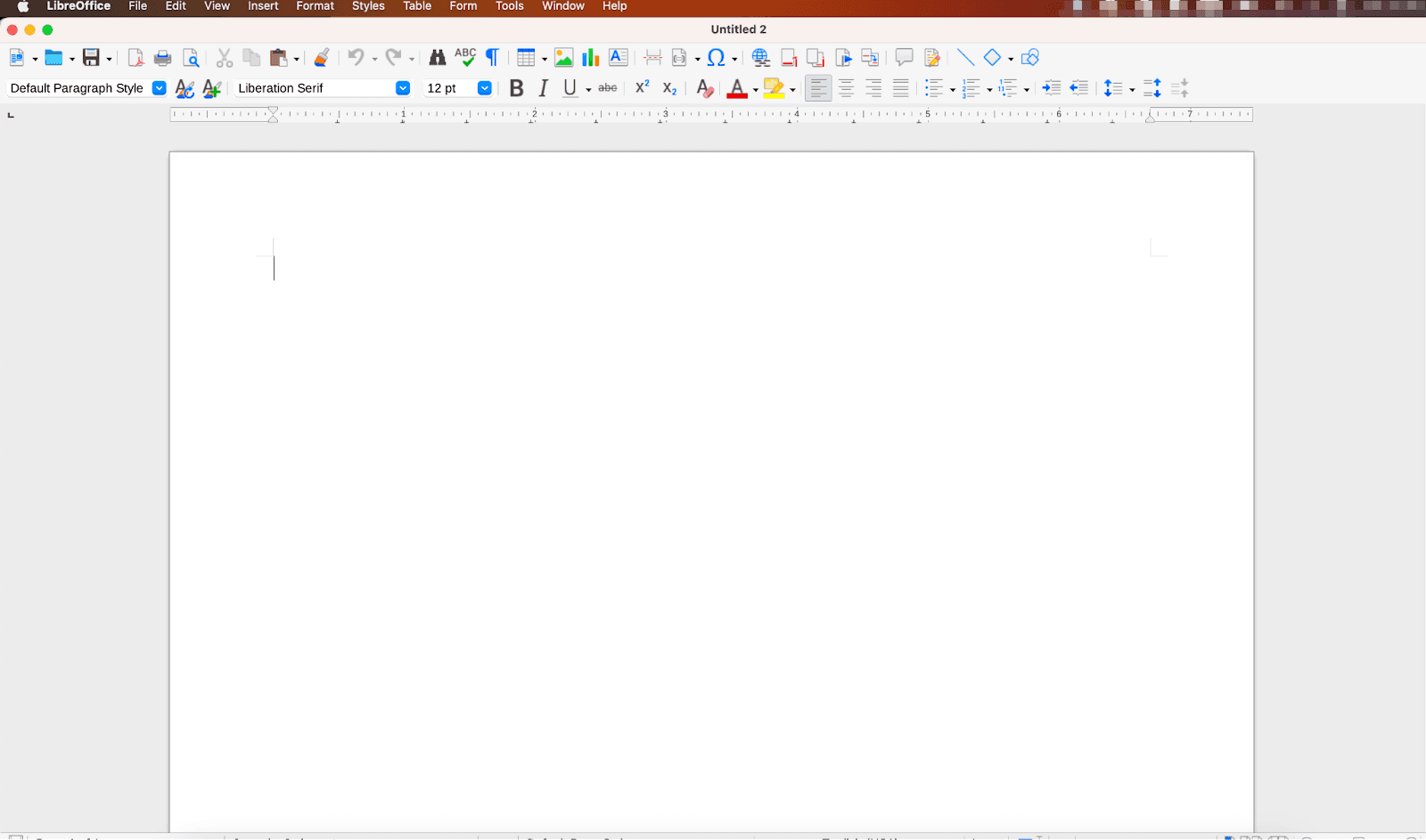Click the Insert Special Character omega icon
Image resolution: width=1426 pixels, height=840 pixels.
point(716,58)
